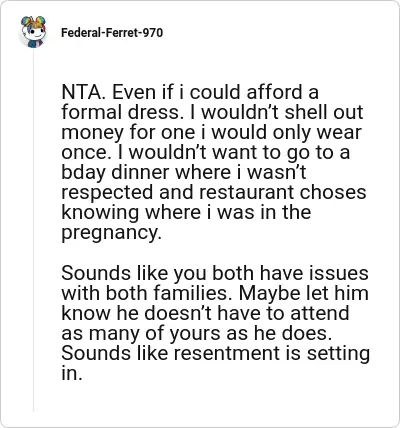The height and width of the screenshot is (428, 400).
Task: Click the line 'knowing where i was in the'
Action: (x=186, y=212)
